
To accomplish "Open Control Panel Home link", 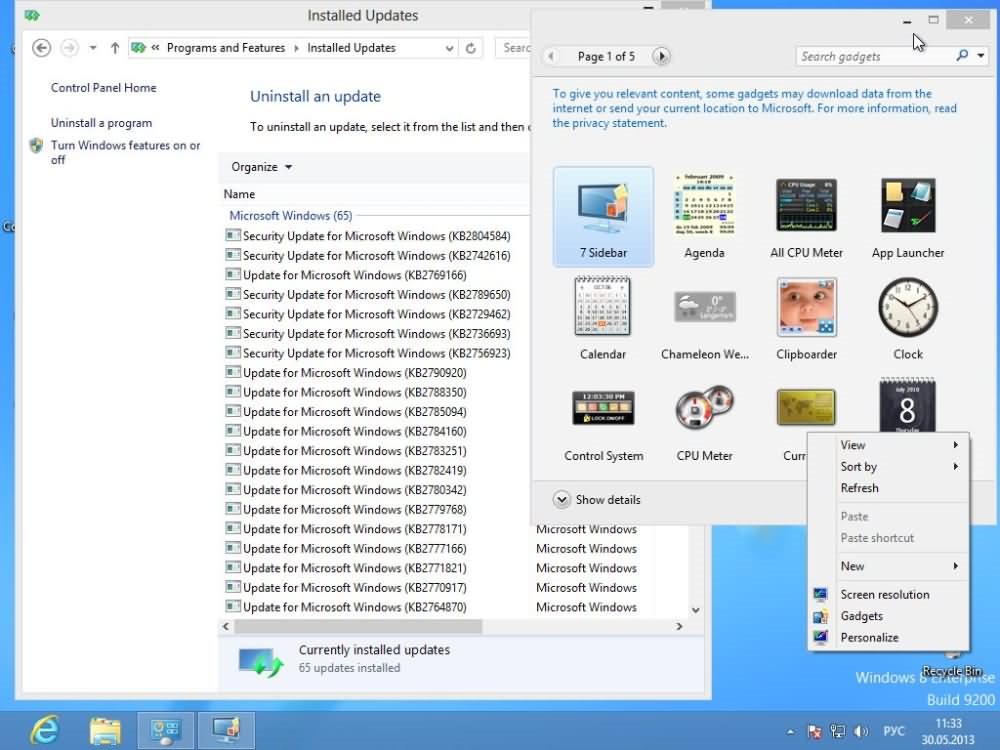I will pos(103,88).
